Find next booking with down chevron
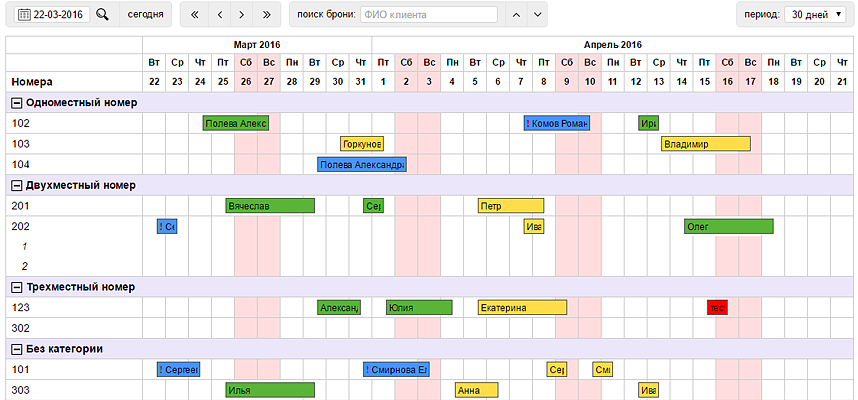This screenshot has height=400, width=858. [x=537, y=15]
